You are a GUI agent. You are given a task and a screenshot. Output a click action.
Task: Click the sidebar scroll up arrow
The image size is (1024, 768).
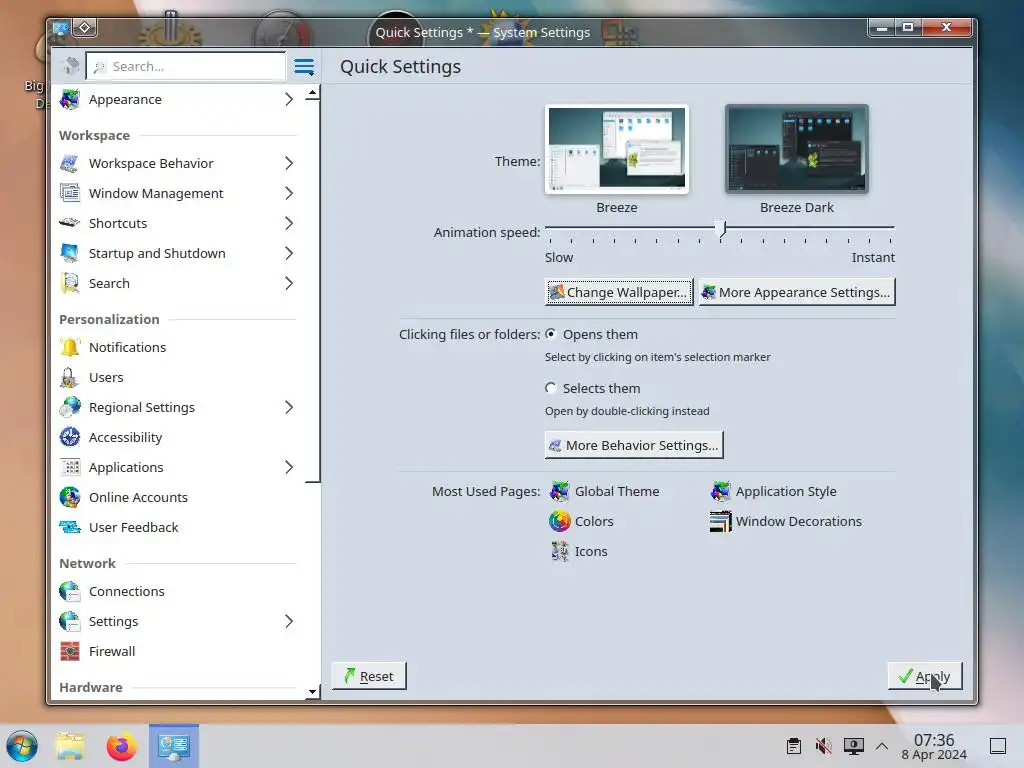[x=312, y=93]
